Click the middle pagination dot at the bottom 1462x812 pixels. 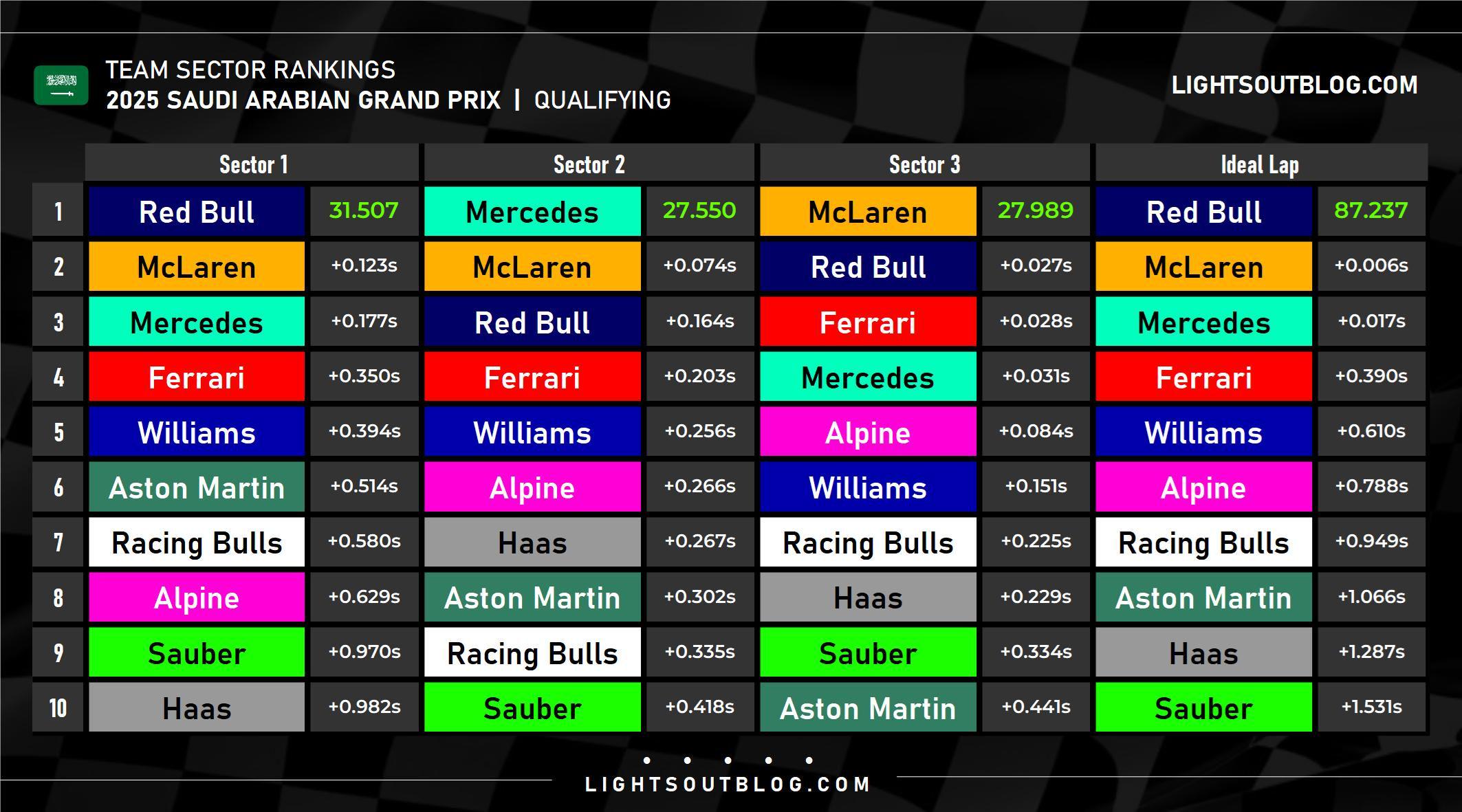click(728, 760)
